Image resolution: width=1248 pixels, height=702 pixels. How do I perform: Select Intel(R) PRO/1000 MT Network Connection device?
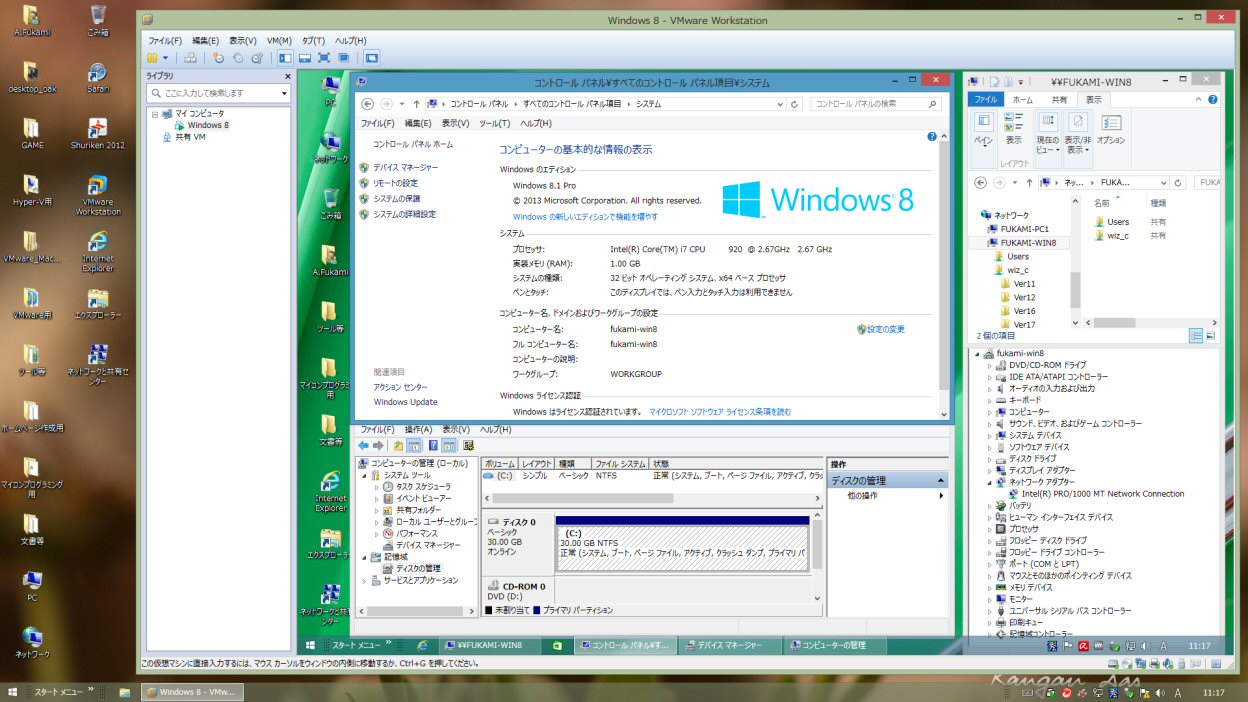click(x=1102, y=494)
